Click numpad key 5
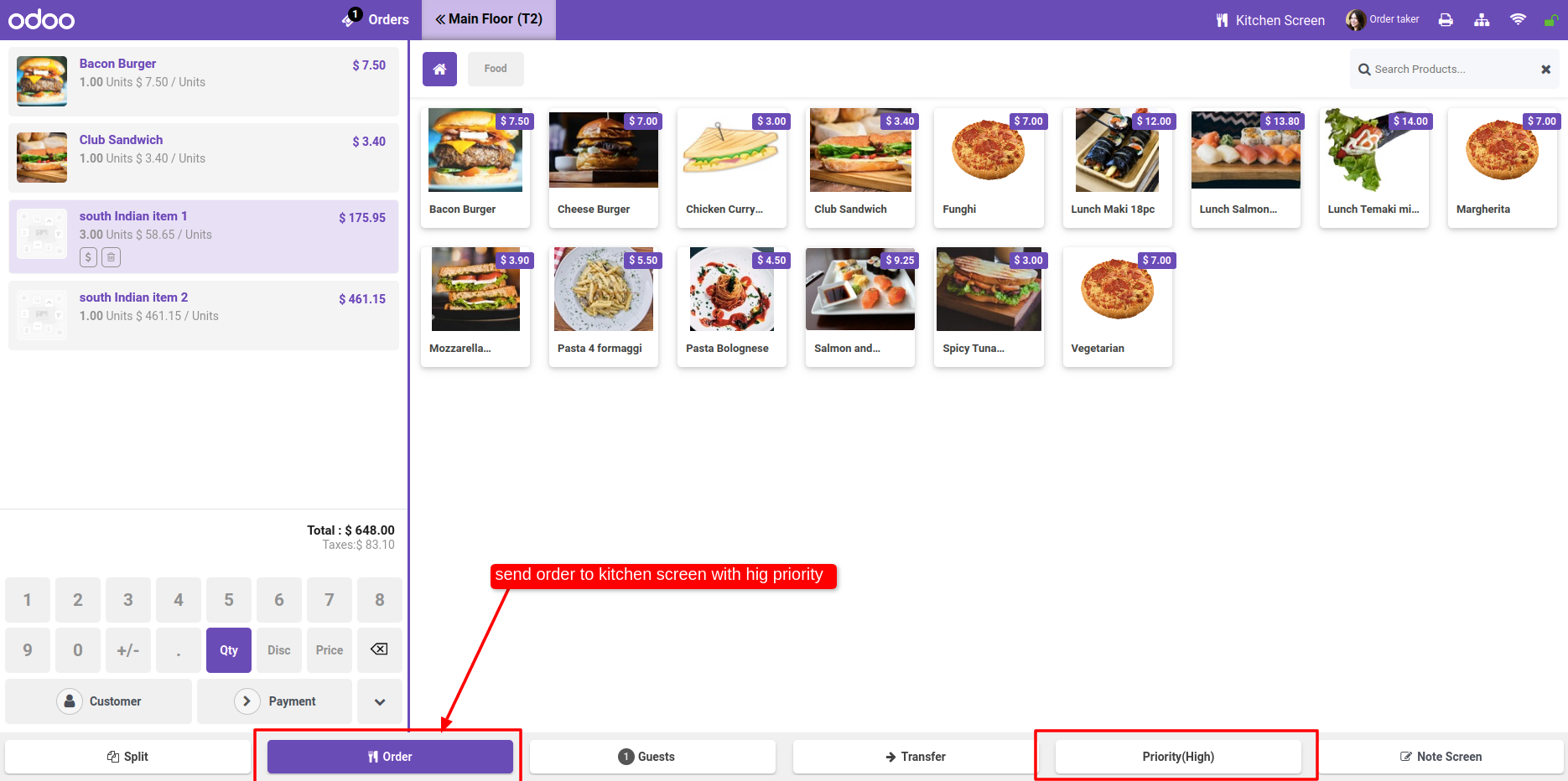The width and height of the screenshot is (1568, 781). 229,600
